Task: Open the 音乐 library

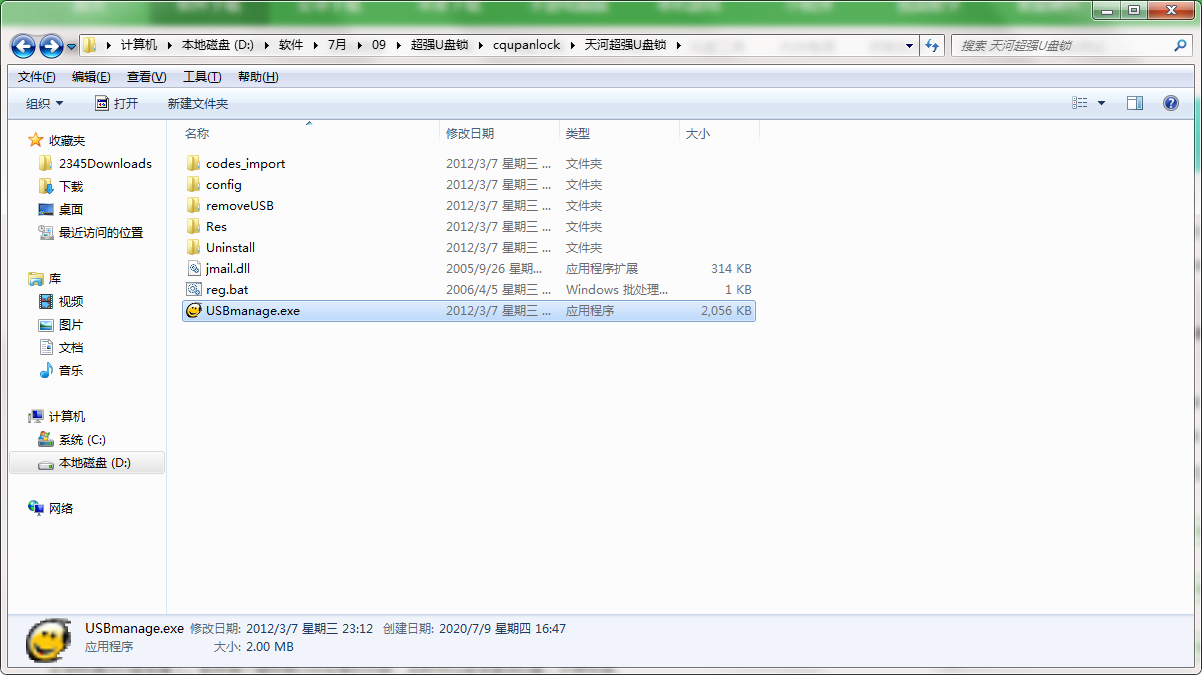Action: [x=71, y=370]
